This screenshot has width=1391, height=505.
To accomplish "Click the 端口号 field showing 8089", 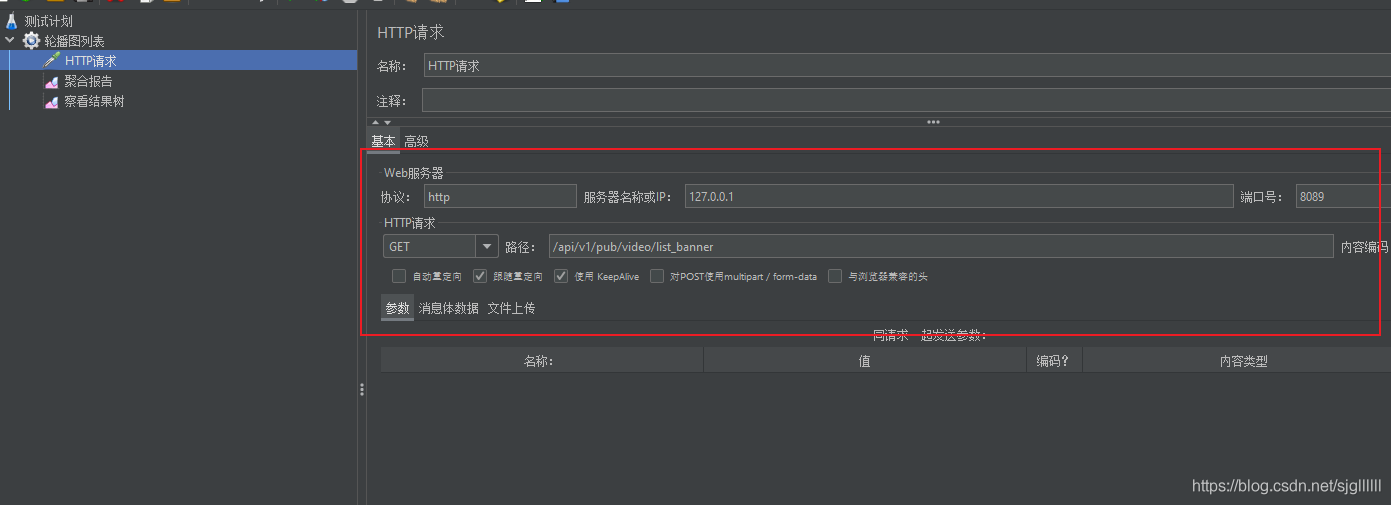I will pyautogui.click(x=1343, y=196).
